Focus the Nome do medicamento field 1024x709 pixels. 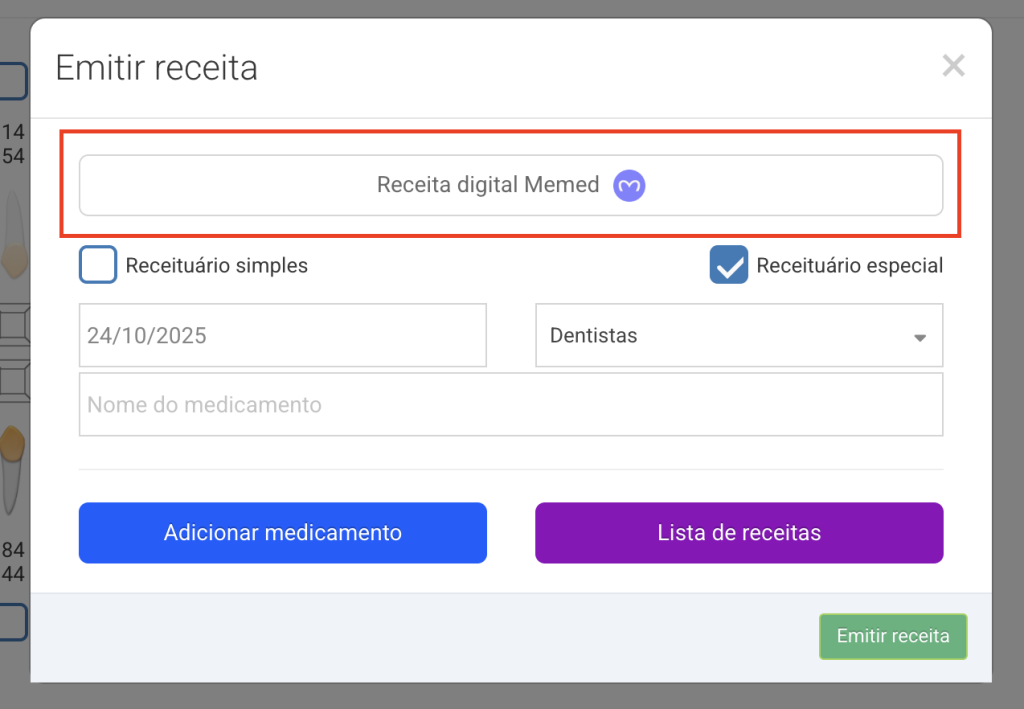pos(510,405)
